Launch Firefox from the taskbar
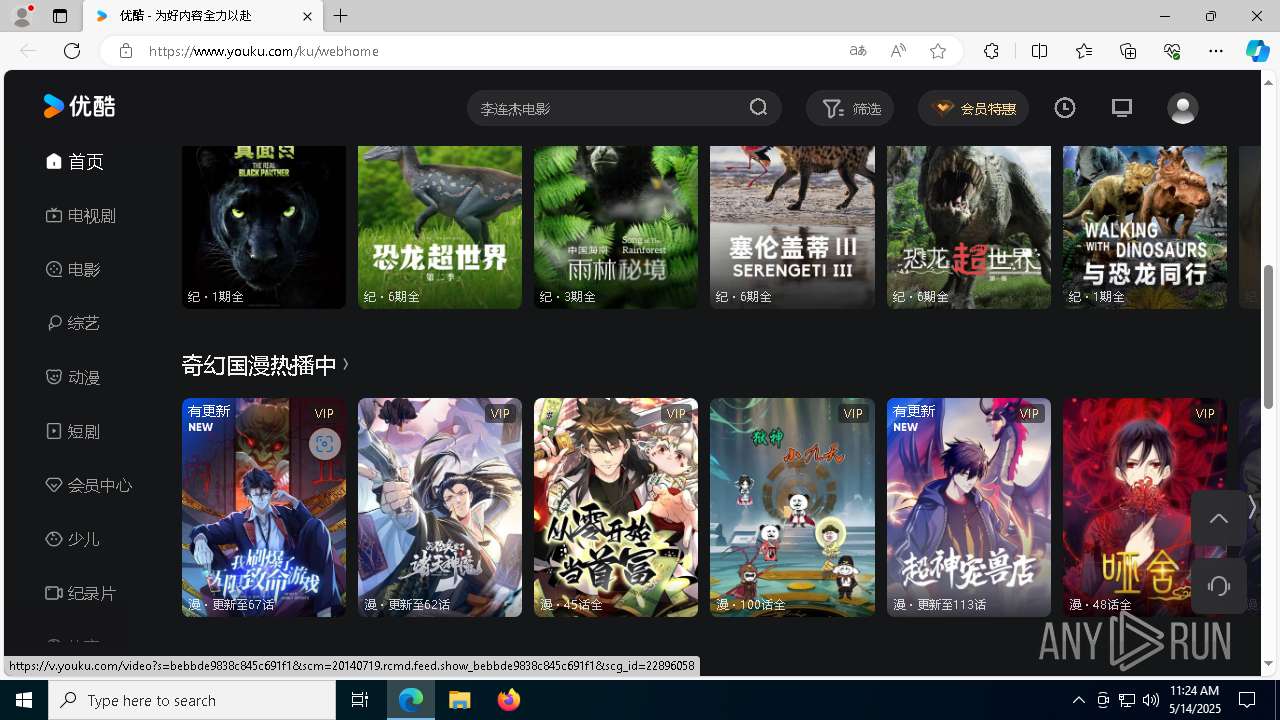 [x=509, y=700]
